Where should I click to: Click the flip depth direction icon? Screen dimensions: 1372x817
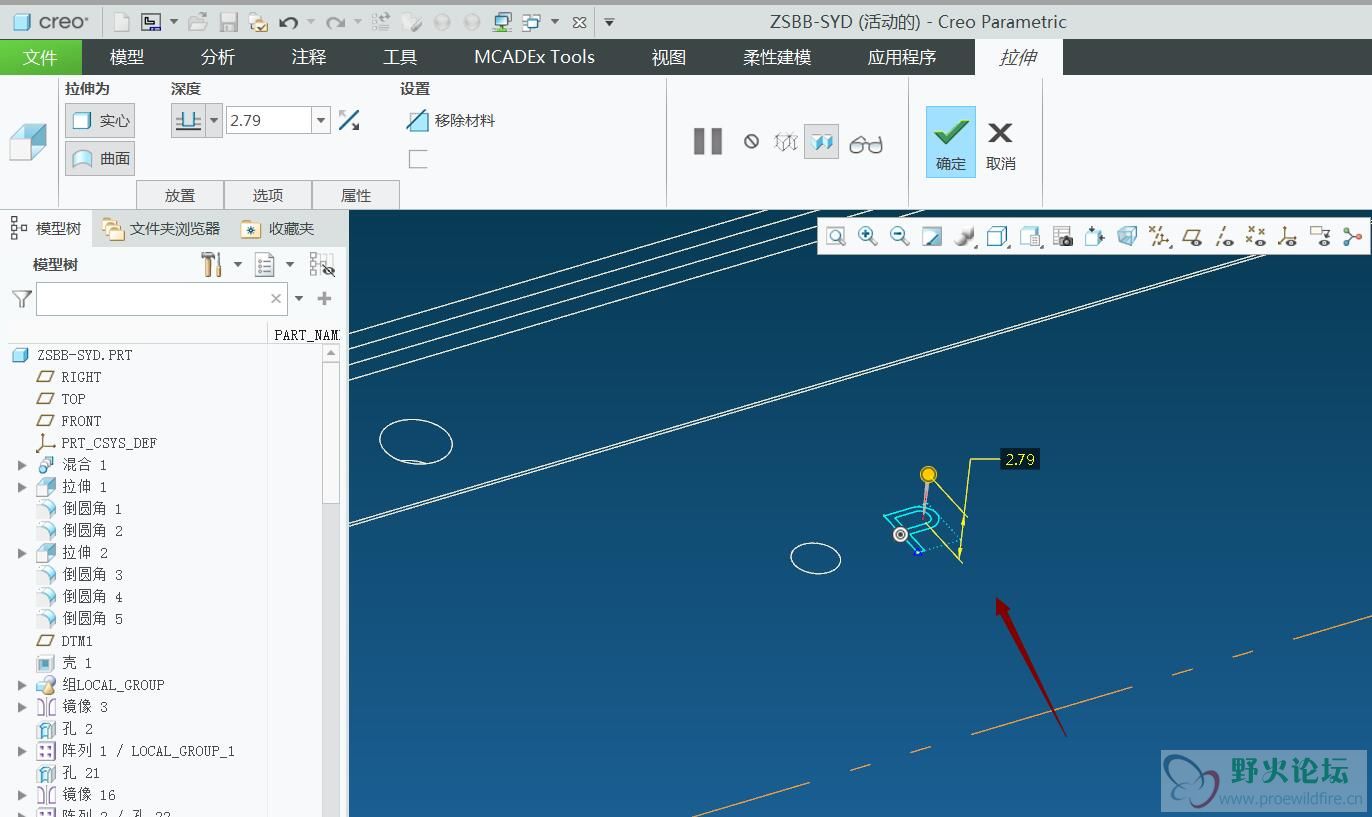349,120
